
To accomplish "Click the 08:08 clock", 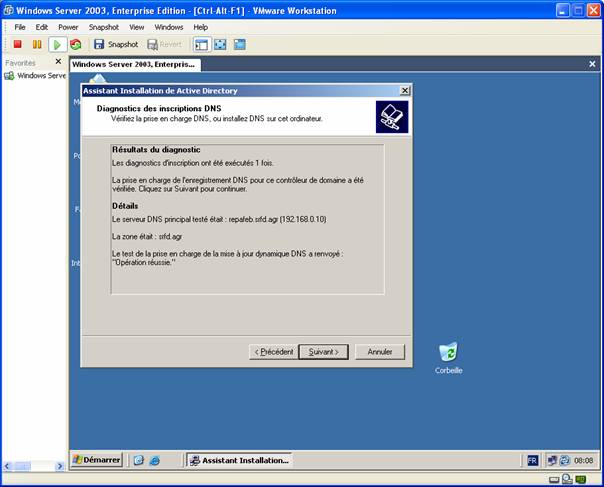I will [x=584, y=460].
